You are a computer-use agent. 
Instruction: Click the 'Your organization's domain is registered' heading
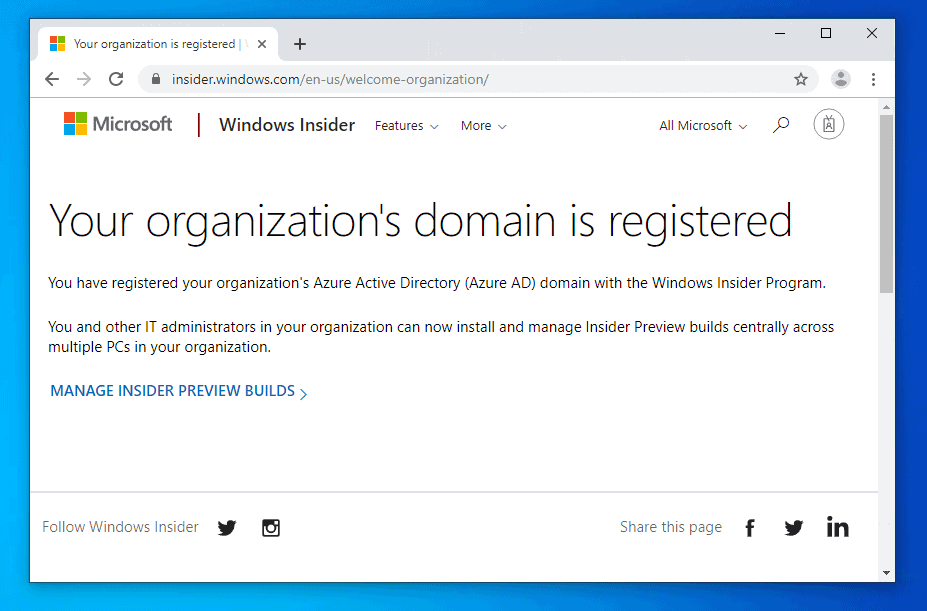pyautogui.click(x=420, y=221)
